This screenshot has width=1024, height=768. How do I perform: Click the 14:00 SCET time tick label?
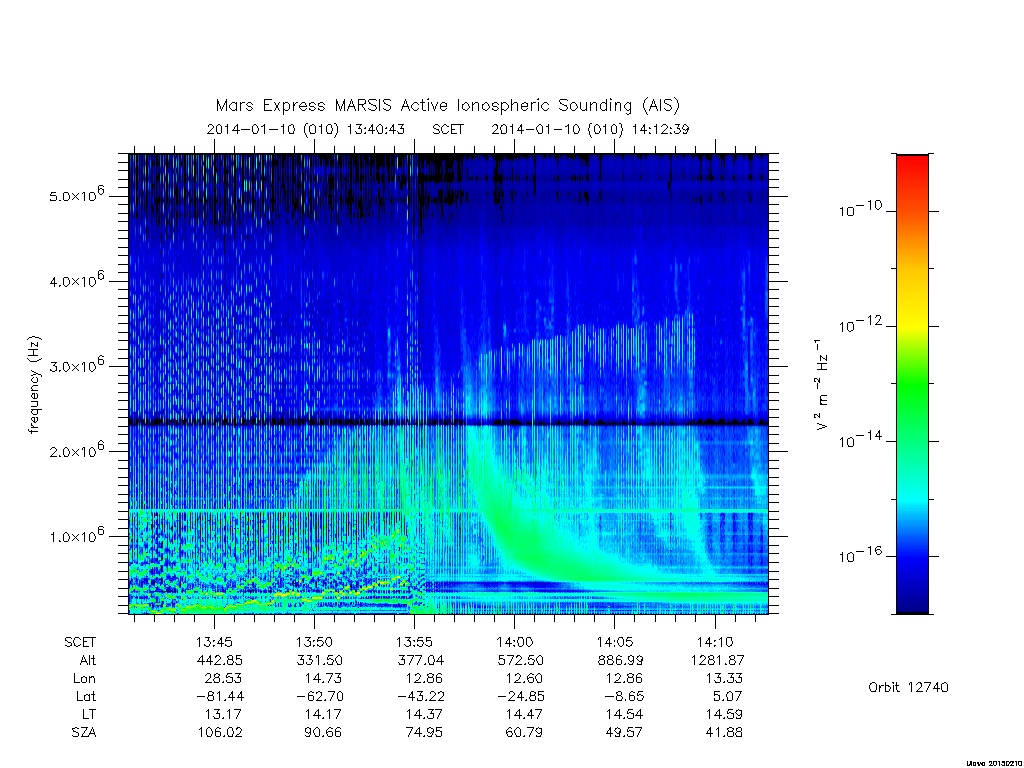point(514,642)
